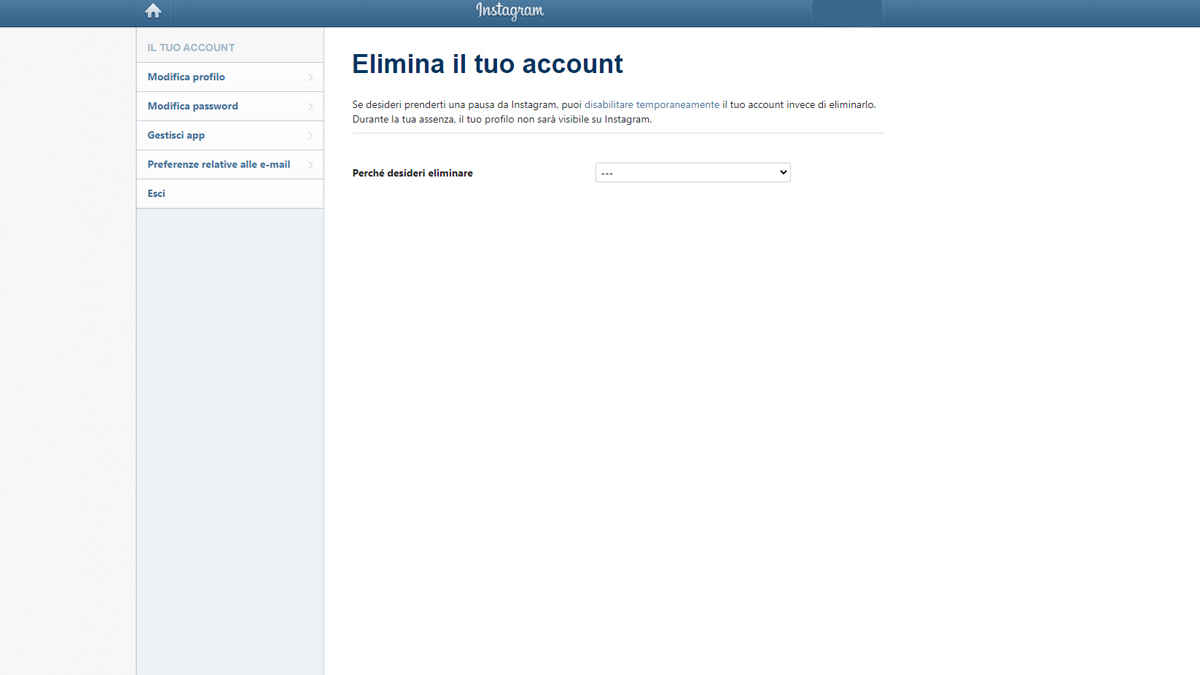Open the deletion reason dropdown
The width and height of the screenshot is (1200, 675).
coord(693,173)
